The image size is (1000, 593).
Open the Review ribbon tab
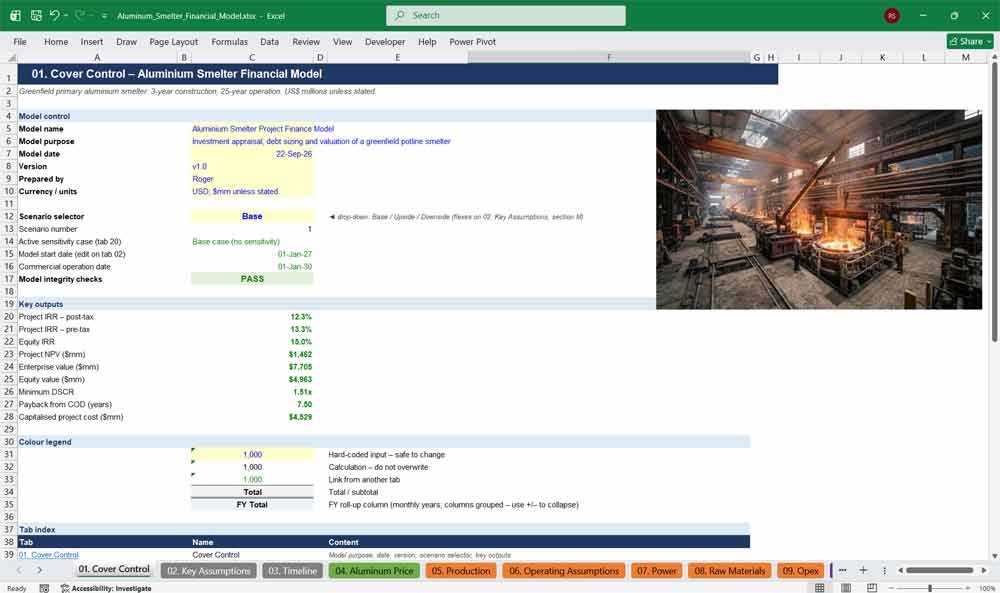(x=306, y=41)
